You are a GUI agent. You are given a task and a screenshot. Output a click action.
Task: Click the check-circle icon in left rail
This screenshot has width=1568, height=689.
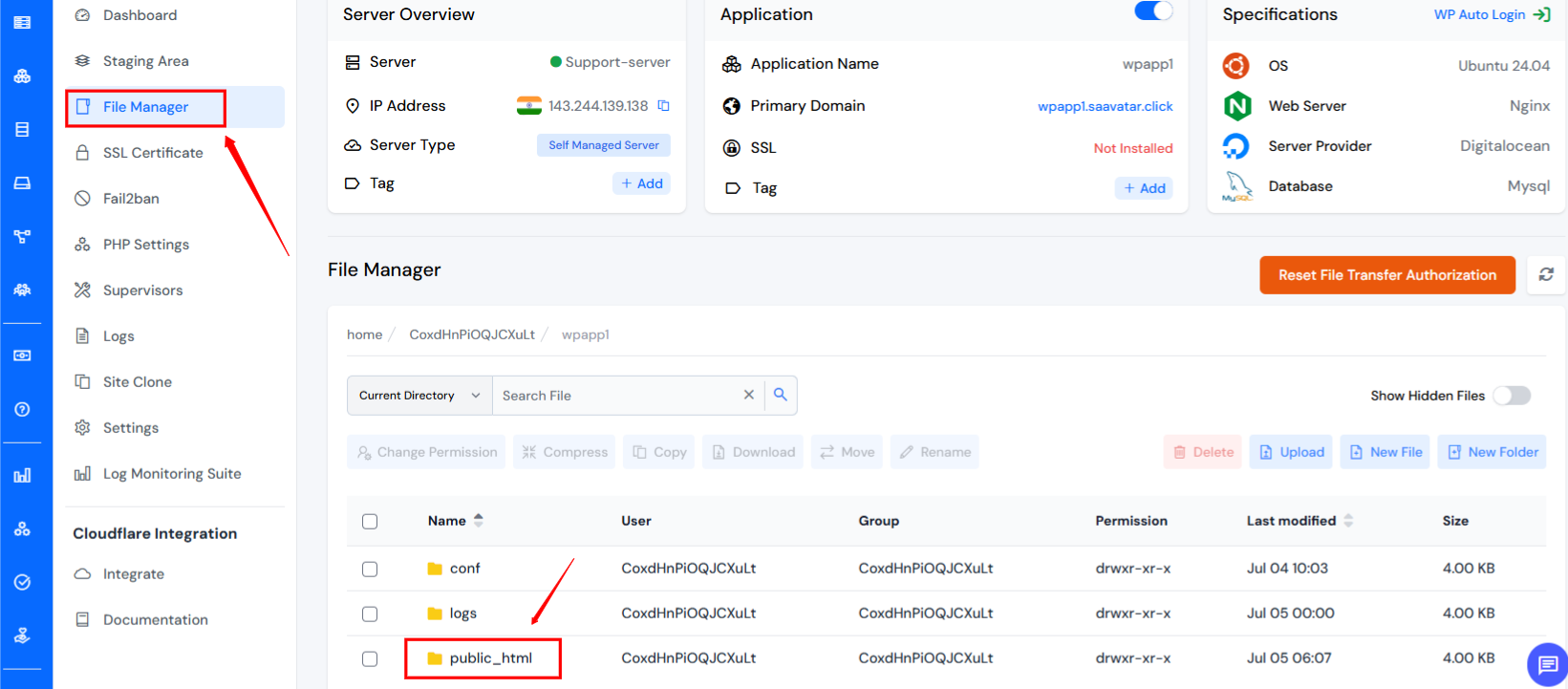pyautogui.click(x=22, y=582)
